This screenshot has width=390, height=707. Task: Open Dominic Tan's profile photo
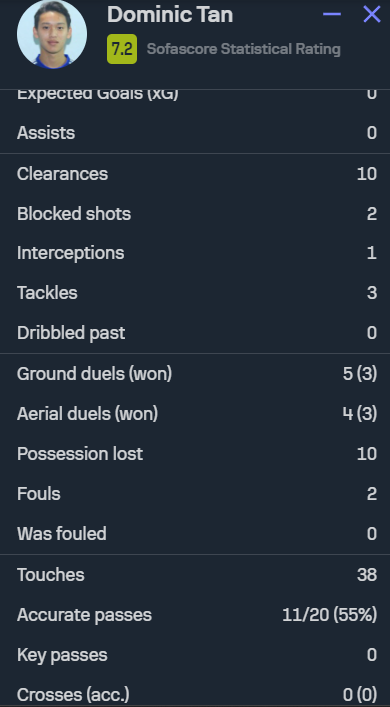(52, 34)
